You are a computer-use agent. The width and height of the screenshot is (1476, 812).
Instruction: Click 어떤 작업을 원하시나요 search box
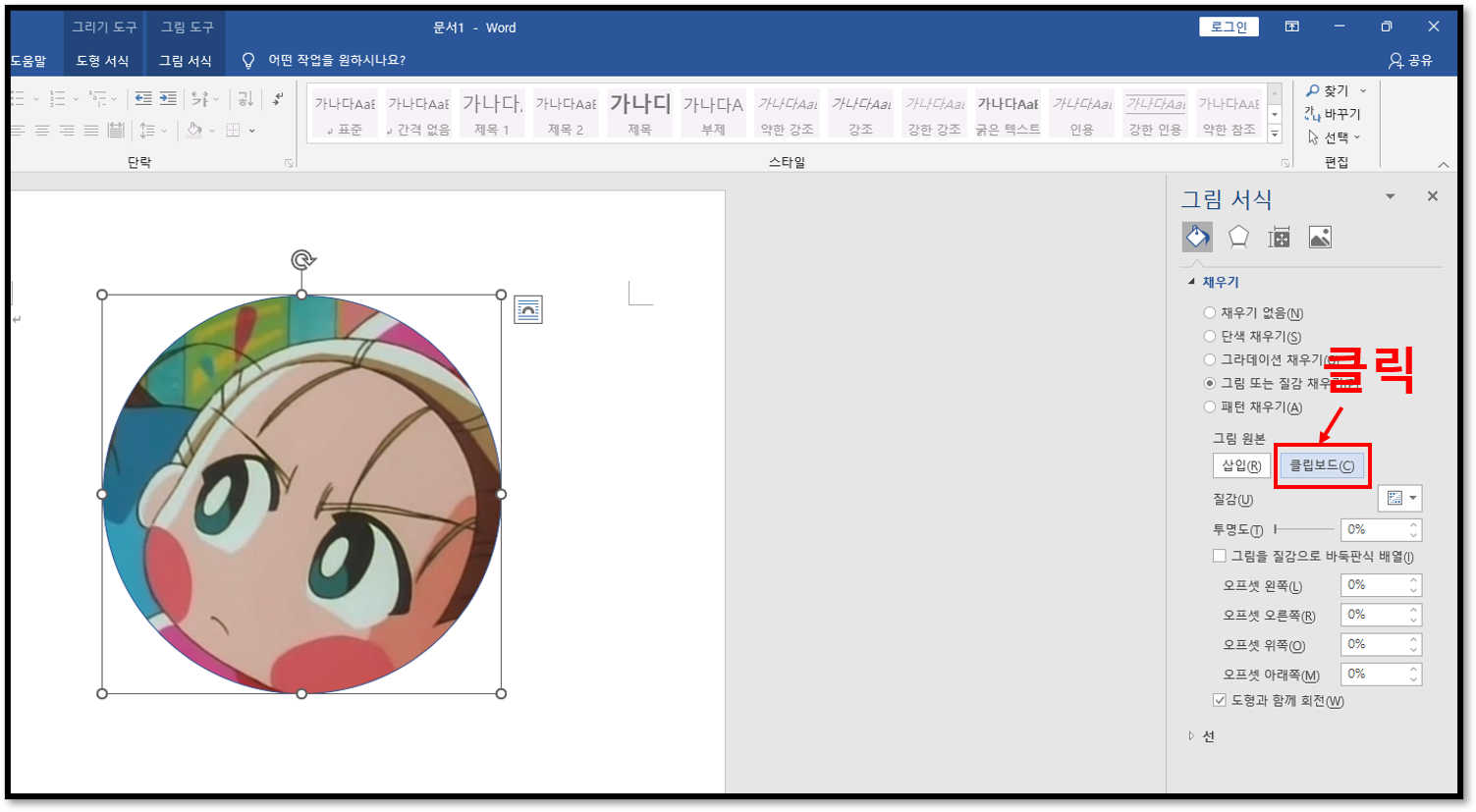click(337, 60)
